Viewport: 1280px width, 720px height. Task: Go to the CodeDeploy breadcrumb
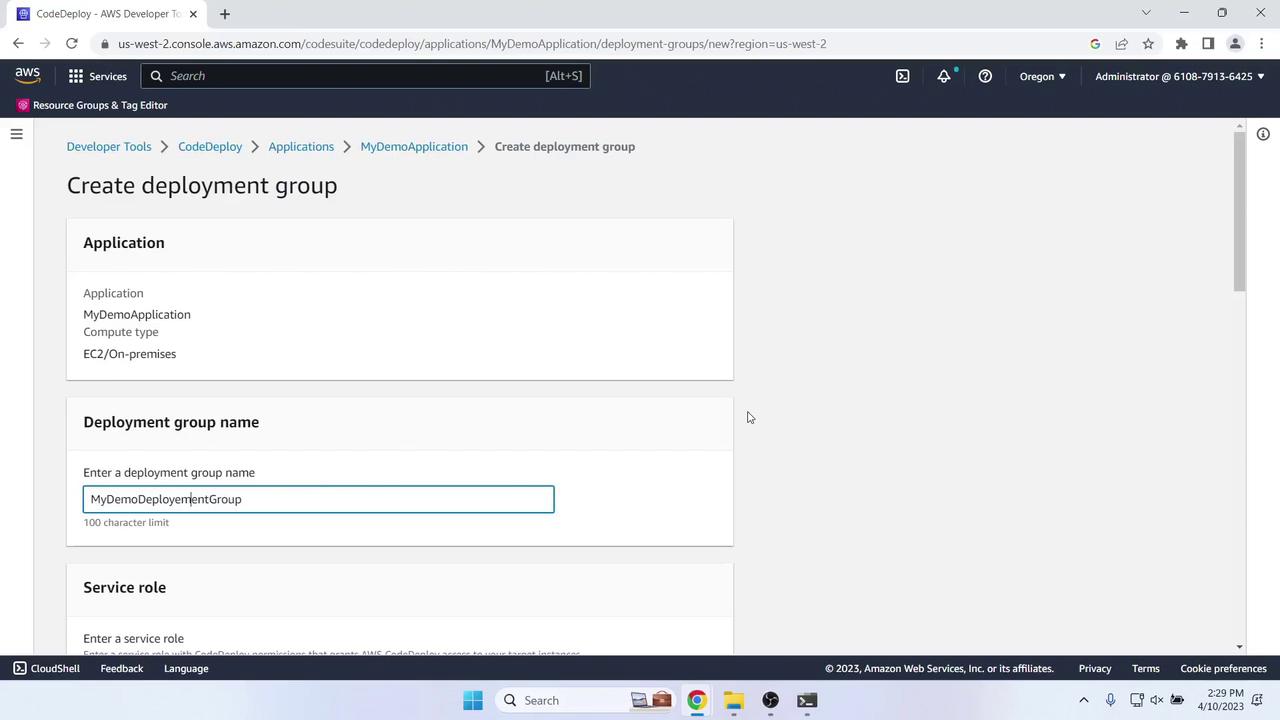pos(210,146)
